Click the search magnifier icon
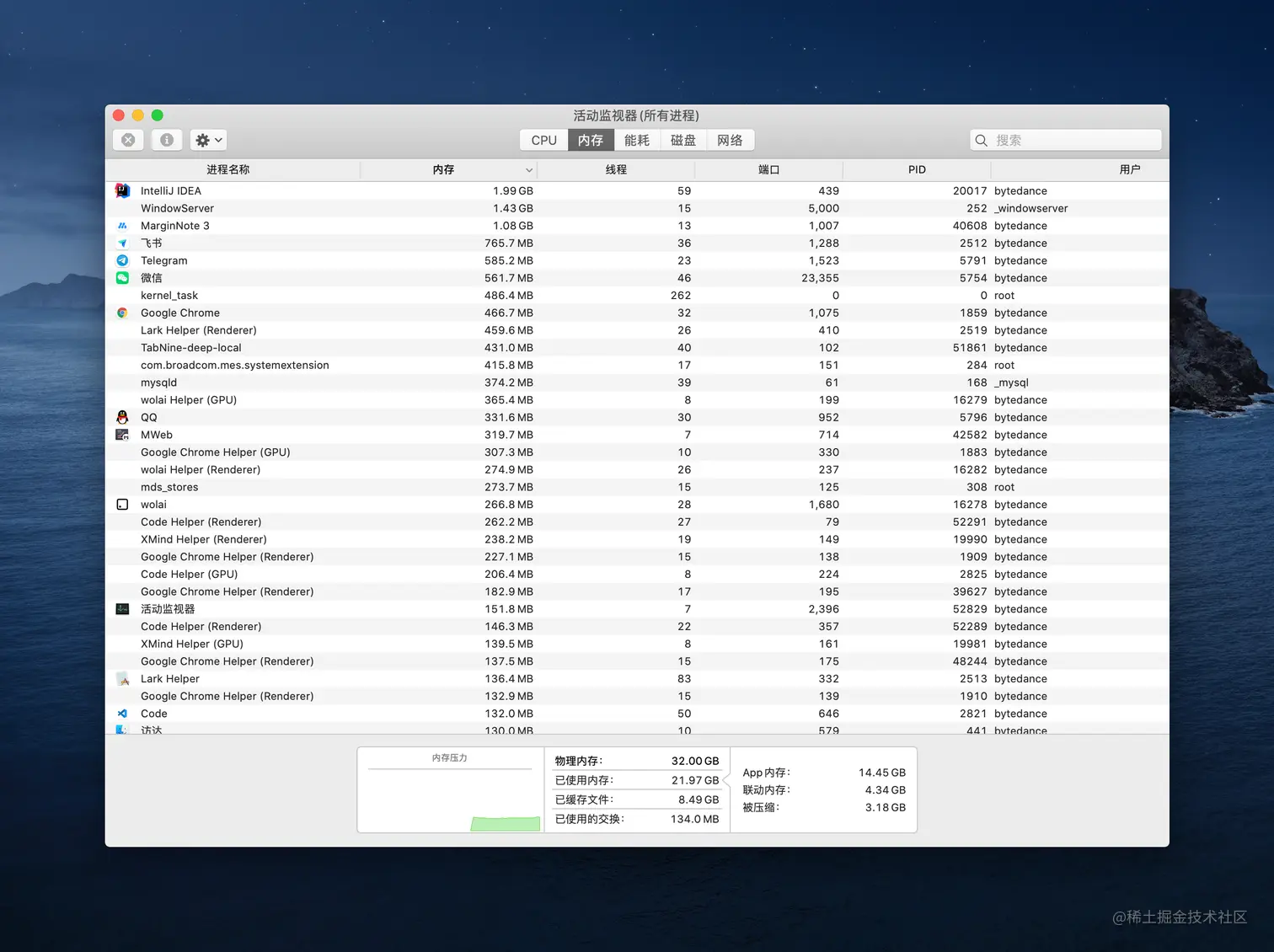1274x952 pixels. (x=982, y=141)
